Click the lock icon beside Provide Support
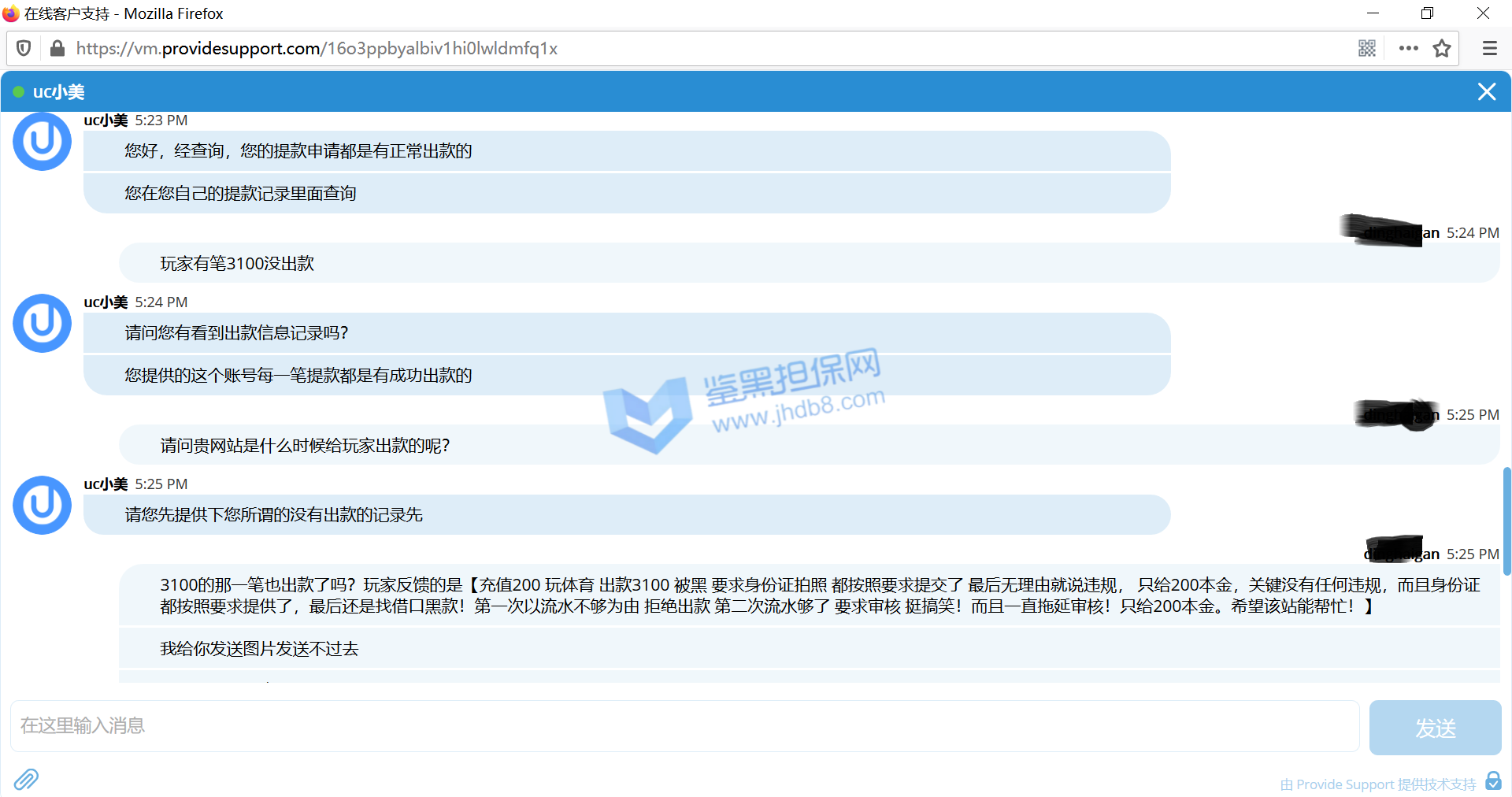 pos(1493,780)
